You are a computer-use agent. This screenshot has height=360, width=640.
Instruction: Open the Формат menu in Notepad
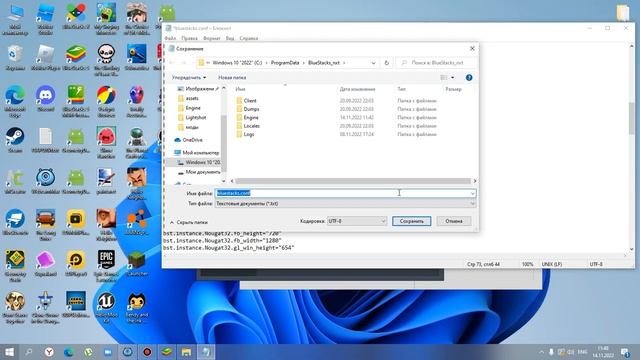tap(211, 38)
